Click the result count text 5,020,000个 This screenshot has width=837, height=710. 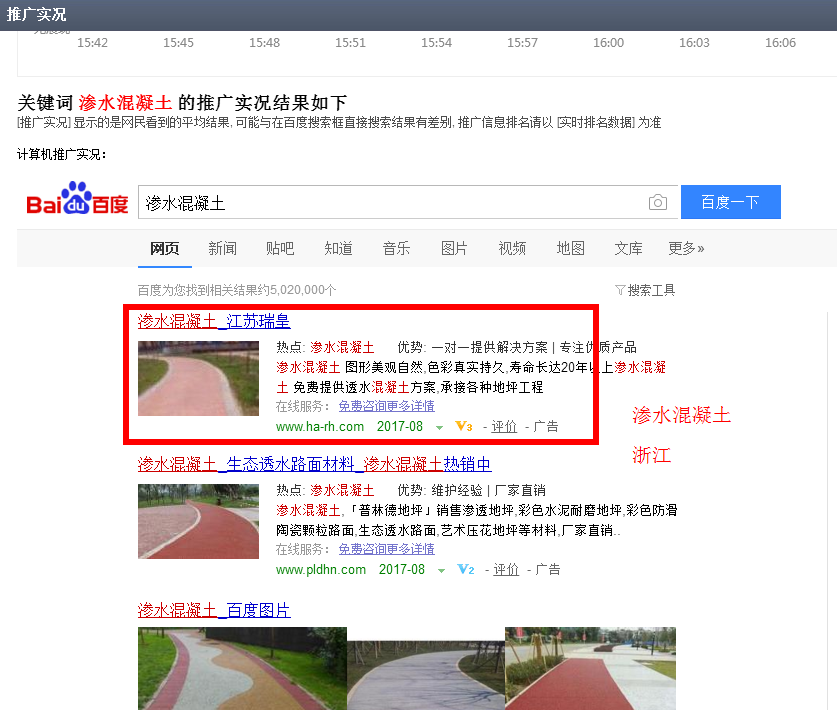[x=303, y=290]
